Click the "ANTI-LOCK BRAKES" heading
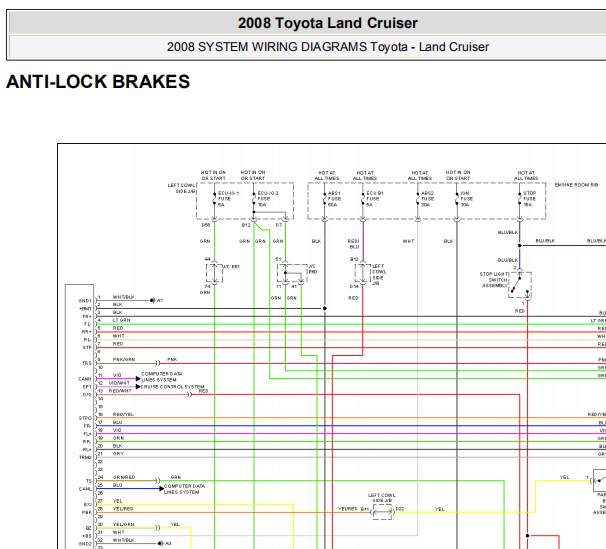 pos(98,82)
